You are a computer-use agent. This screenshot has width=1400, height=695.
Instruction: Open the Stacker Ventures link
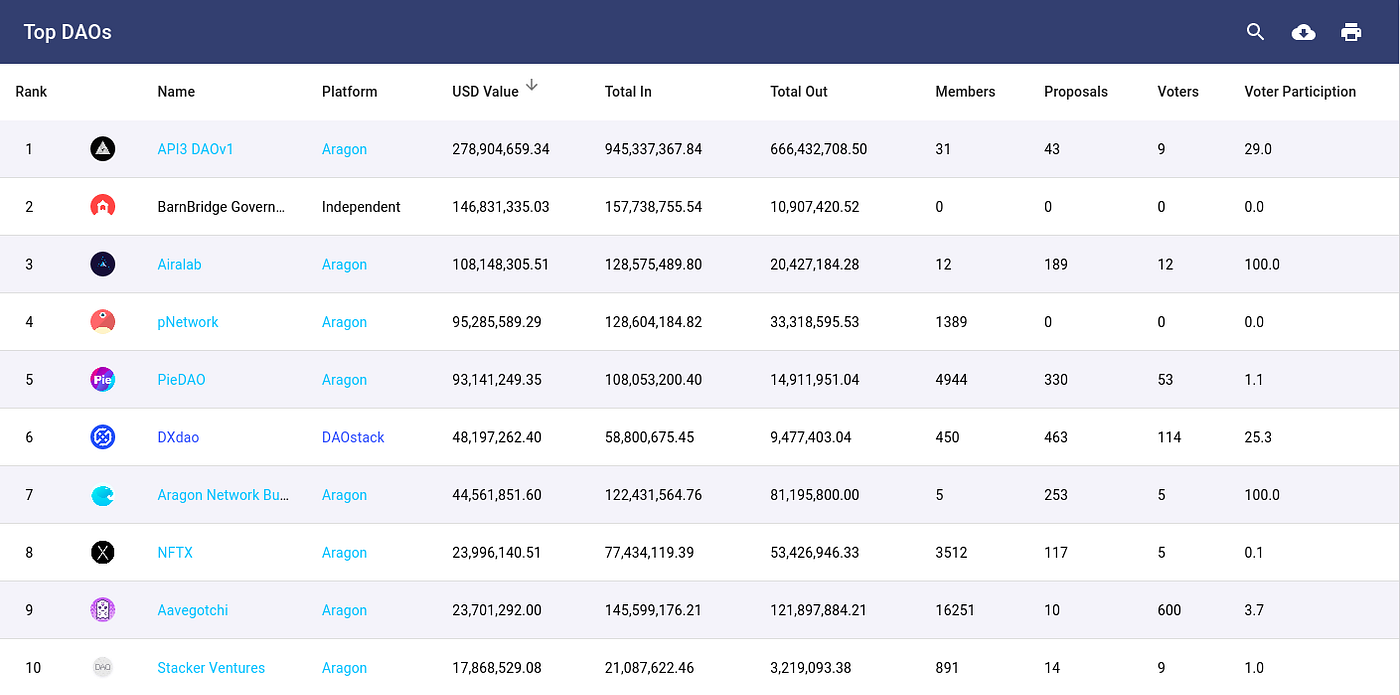[x=211, y=668]
